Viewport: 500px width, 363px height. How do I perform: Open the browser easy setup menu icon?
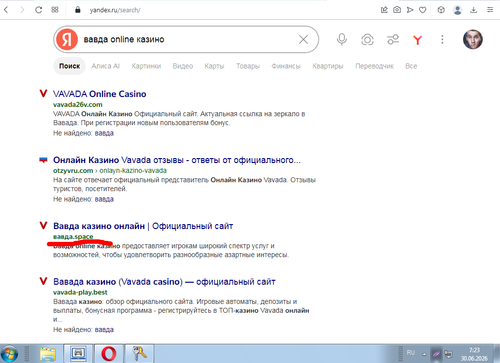tap(490, 10)
